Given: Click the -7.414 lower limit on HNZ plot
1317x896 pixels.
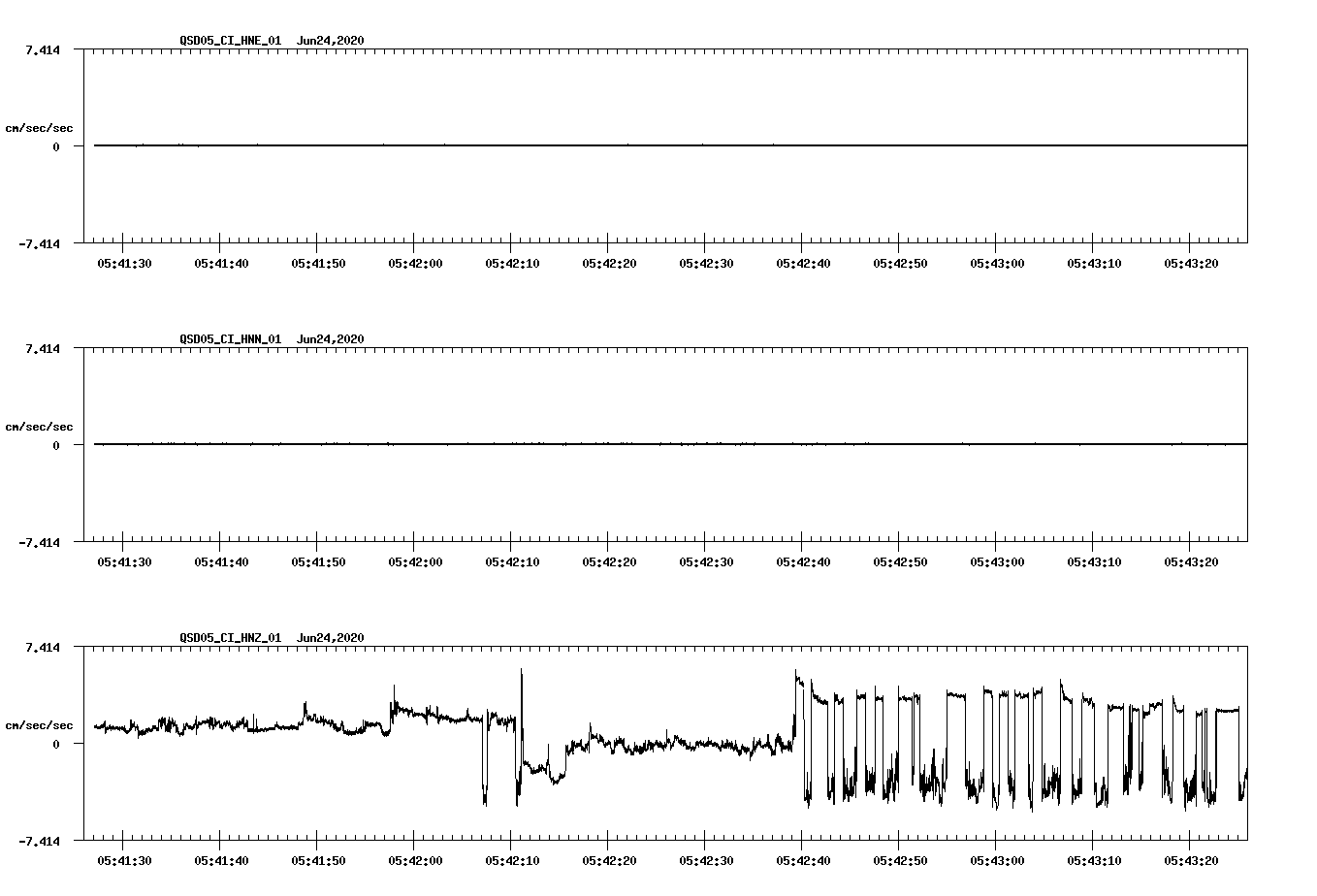Looking at the screenshot, I should pyautogui.click(x=40, y=842).
